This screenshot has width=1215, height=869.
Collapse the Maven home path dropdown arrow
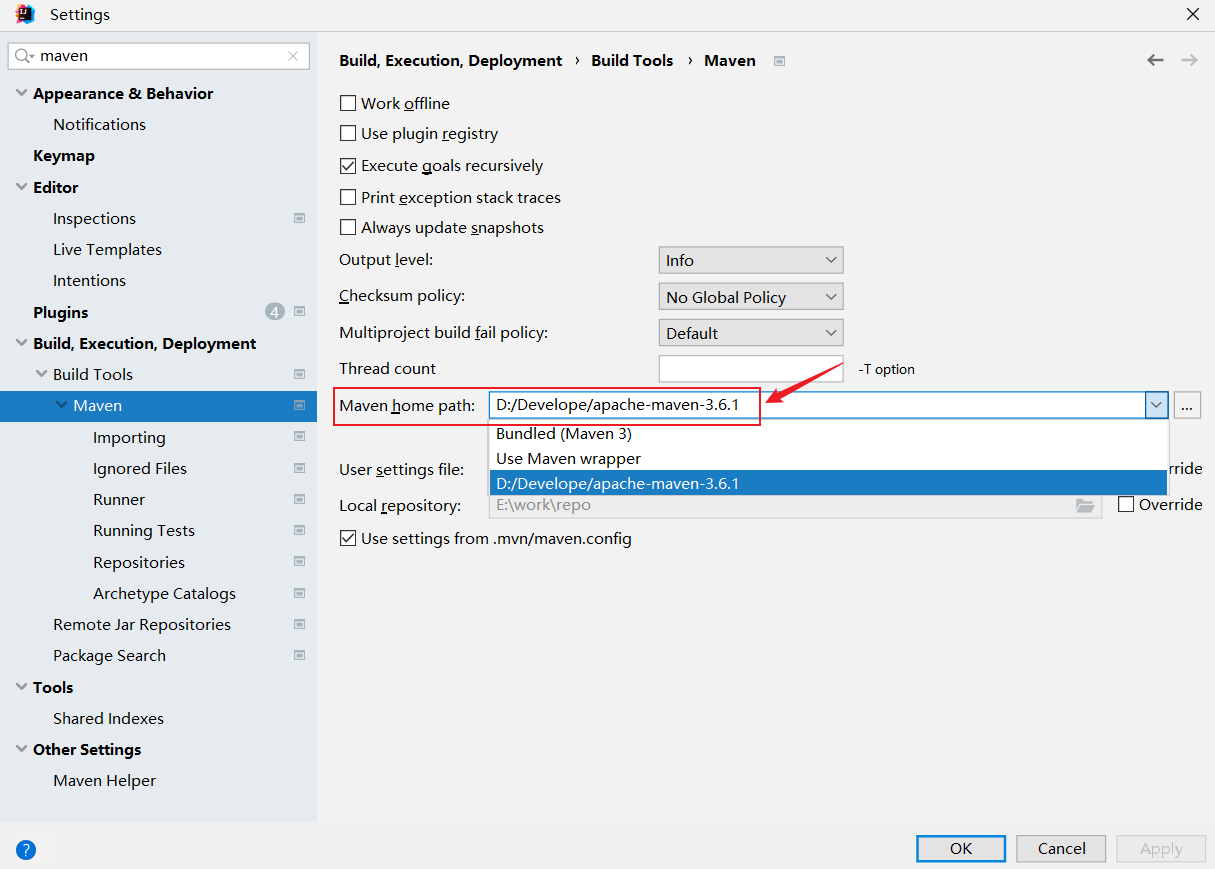pyautogui.click(x=1157, y=405)
